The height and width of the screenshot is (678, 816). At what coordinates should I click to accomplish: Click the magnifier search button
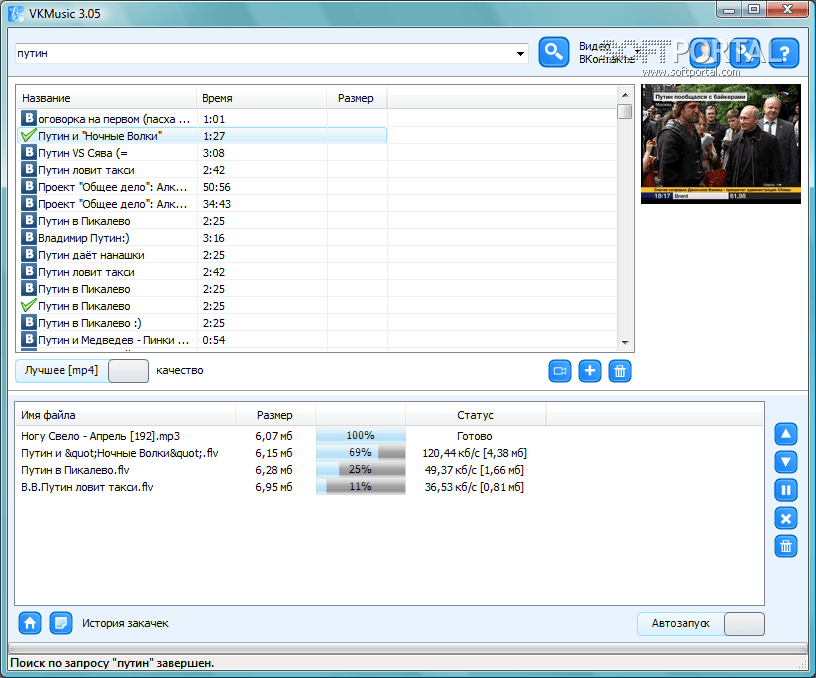[553, 53]
